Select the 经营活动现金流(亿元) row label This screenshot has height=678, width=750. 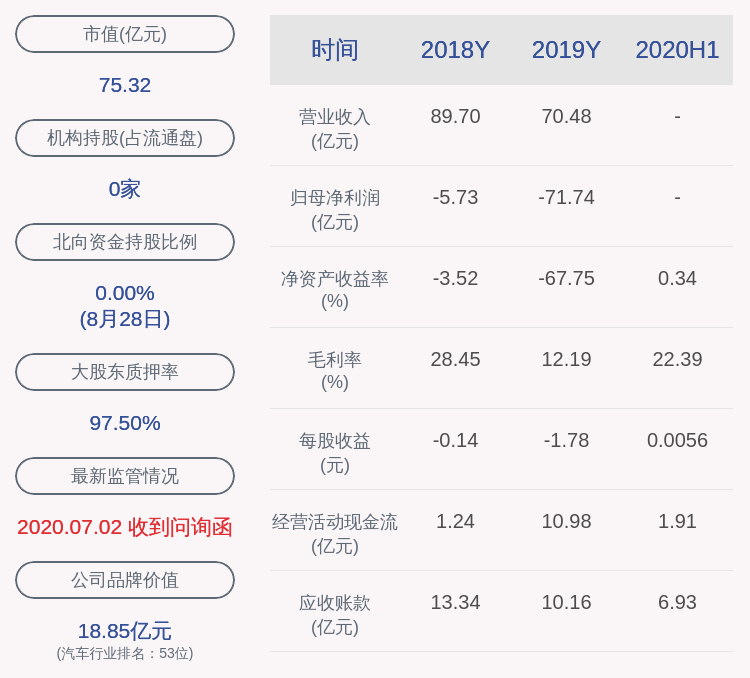tap(334, 534)
